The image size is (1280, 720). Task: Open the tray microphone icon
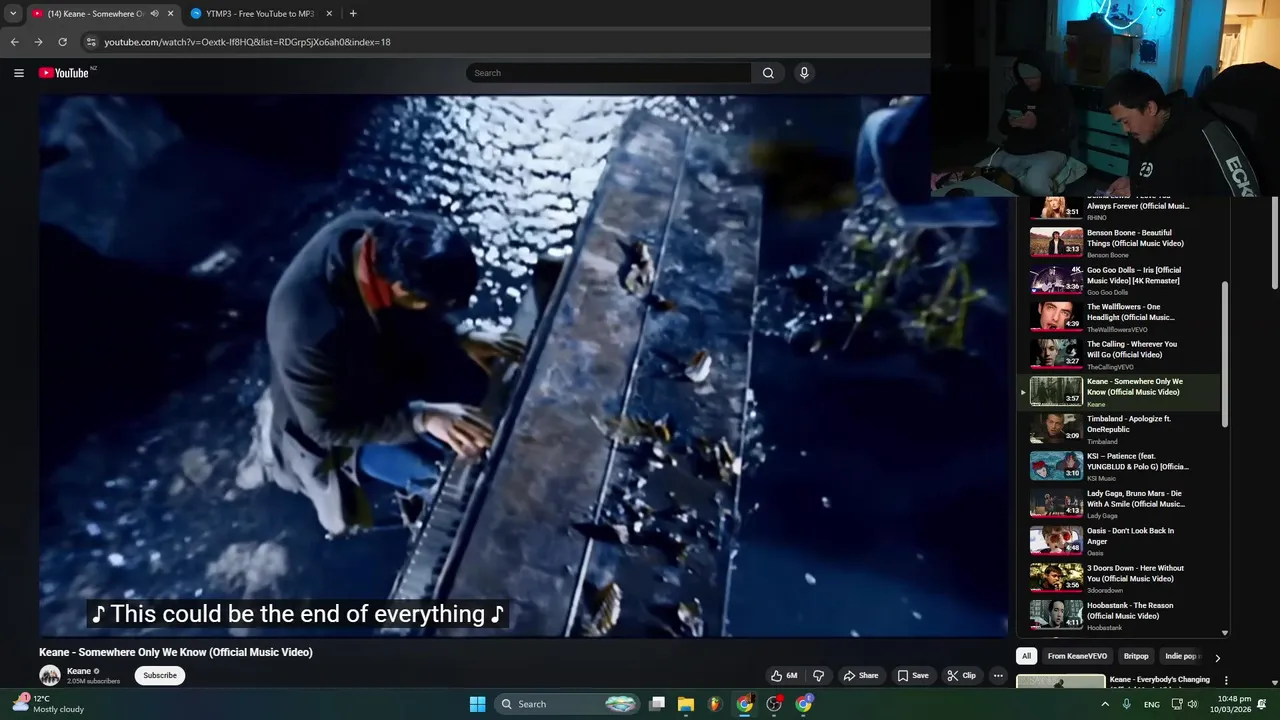(1127, 704)
